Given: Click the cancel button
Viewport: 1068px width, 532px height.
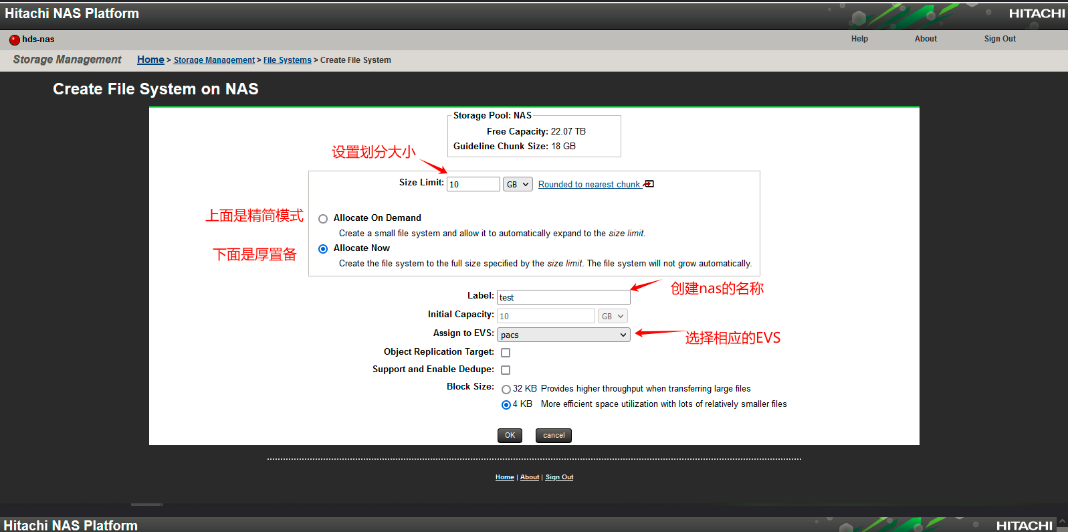Looking at the screenshot, I should (554, 435).
